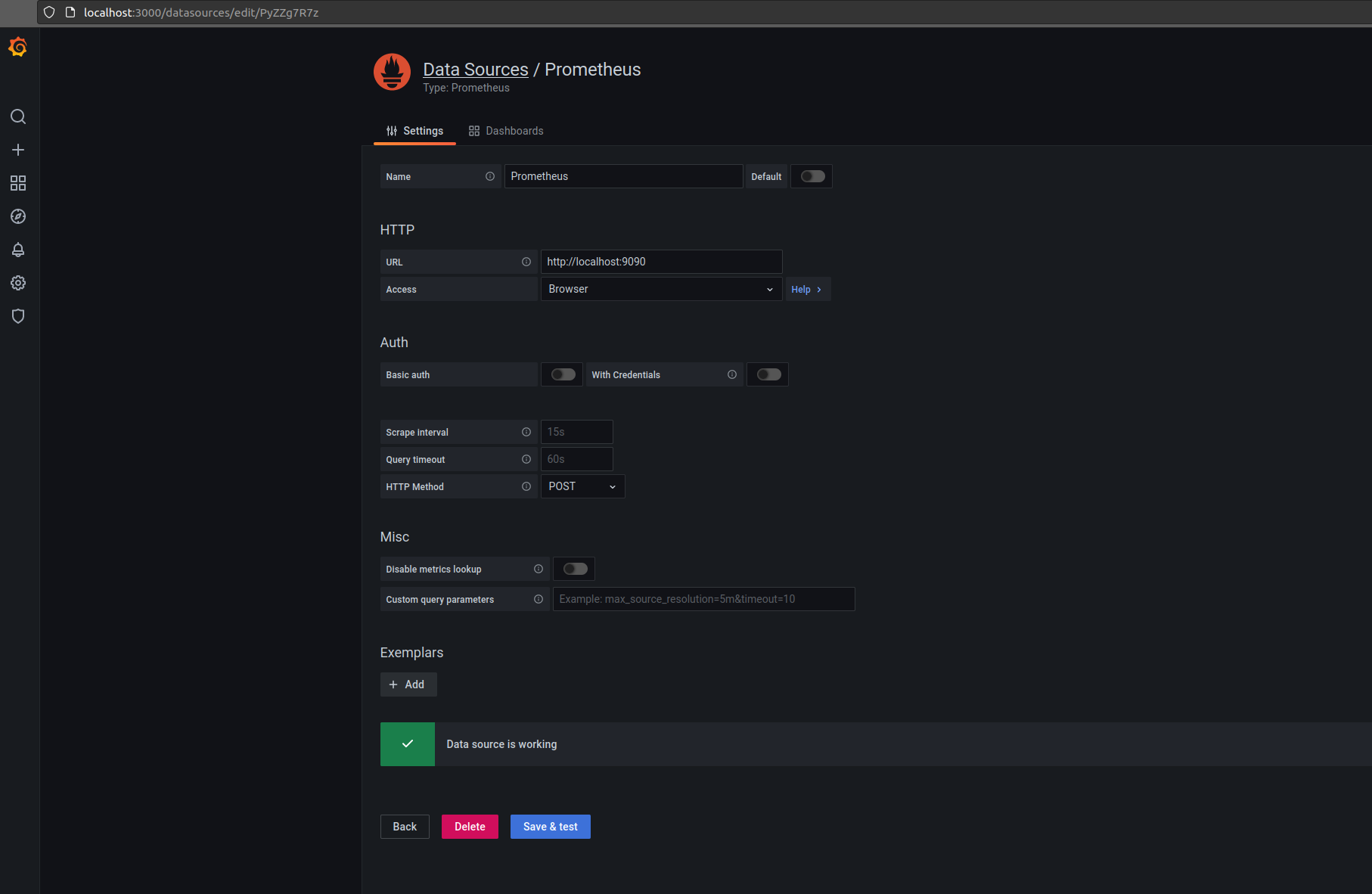Click the info icon beside Disable metrics lookup

coord(539,569)
